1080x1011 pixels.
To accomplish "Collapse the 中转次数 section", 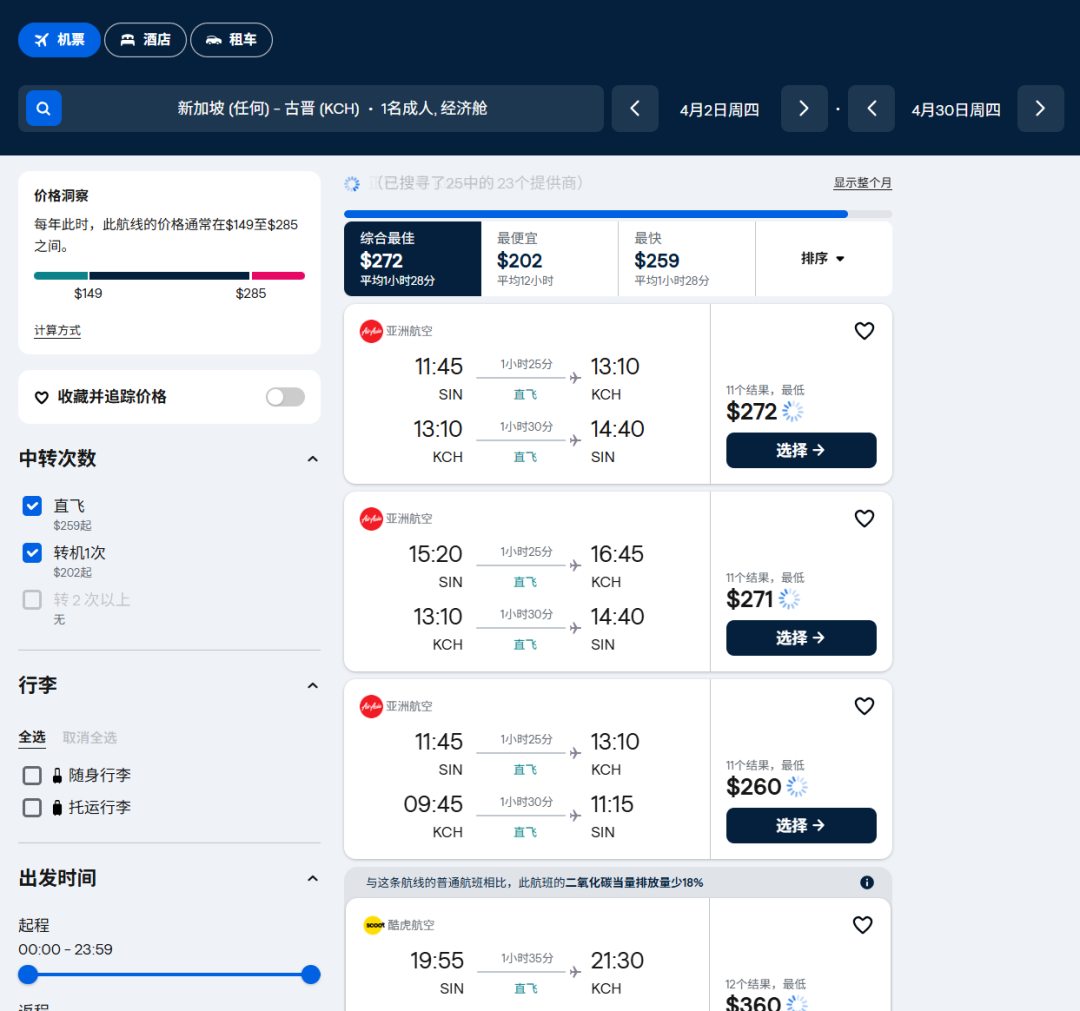I will click(x=312, y=459).
